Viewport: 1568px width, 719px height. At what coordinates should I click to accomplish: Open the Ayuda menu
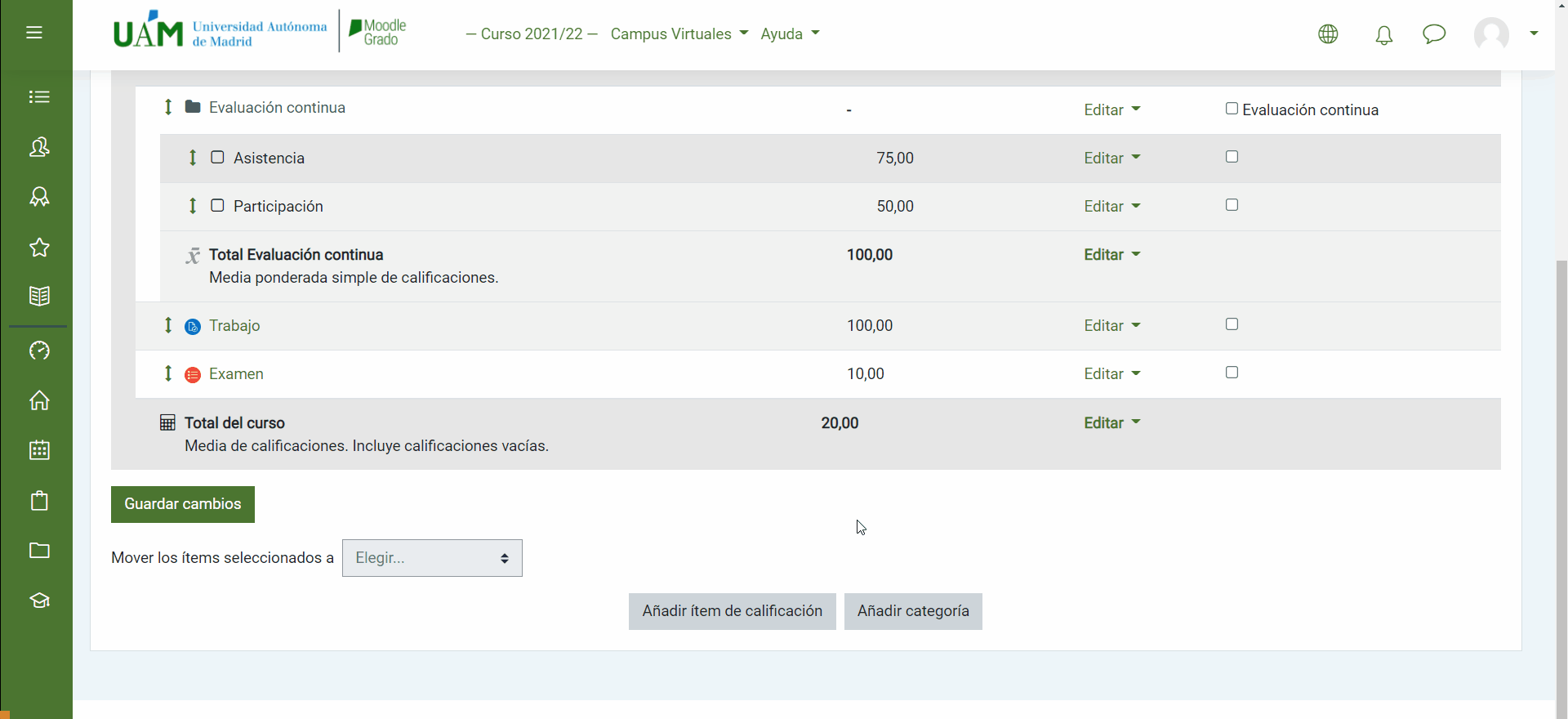pyautogui.click(x=790, y=34)
